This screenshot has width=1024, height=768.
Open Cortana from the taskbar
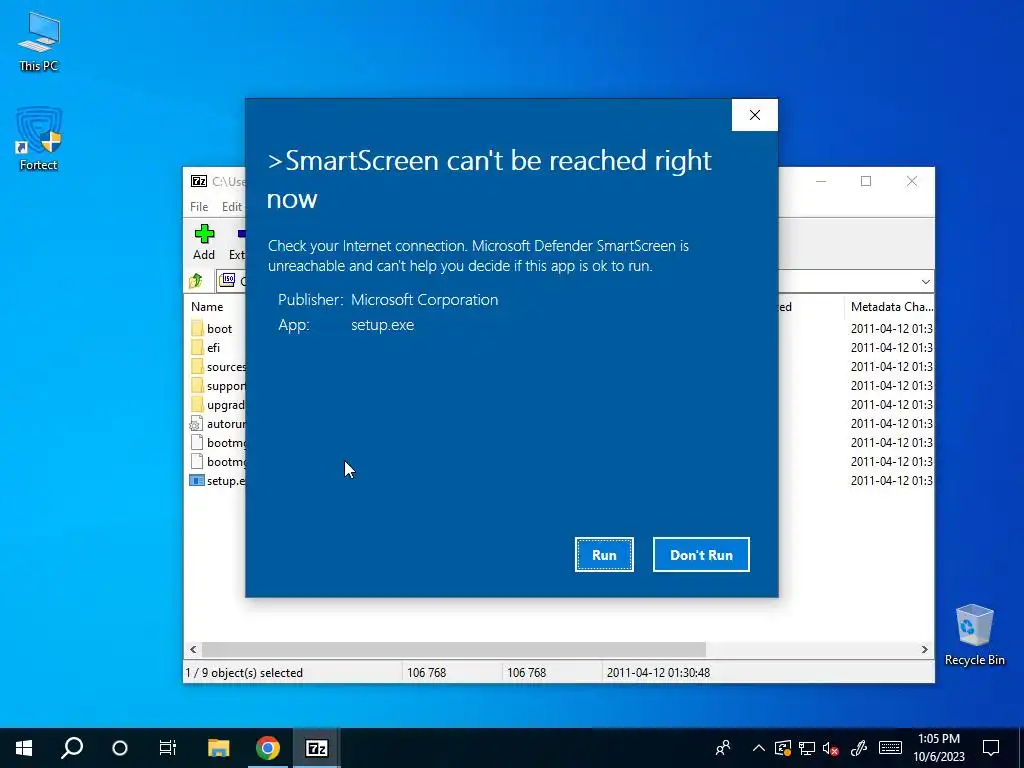(x=120, y=748)
